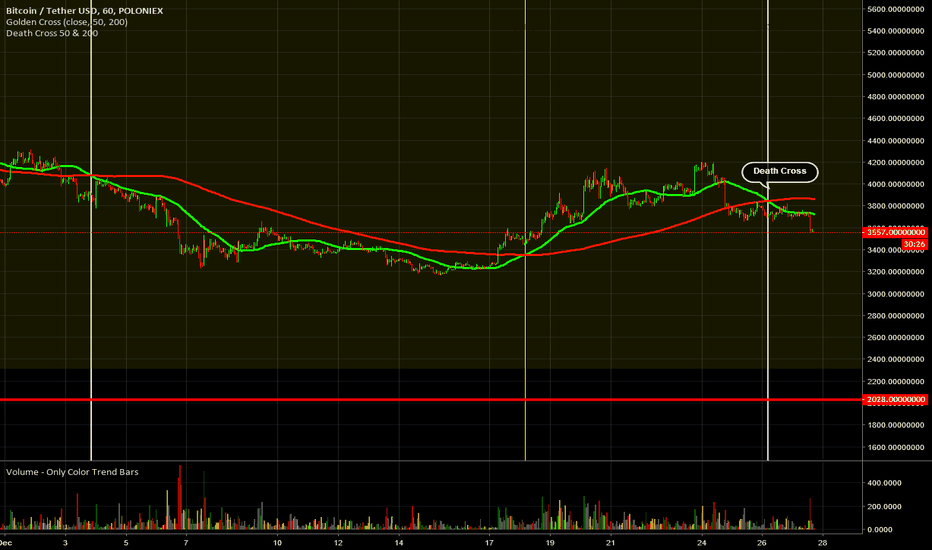Select the red horizontal line at 2028
Screen dimensions: 932x550
tap(431, 400)
